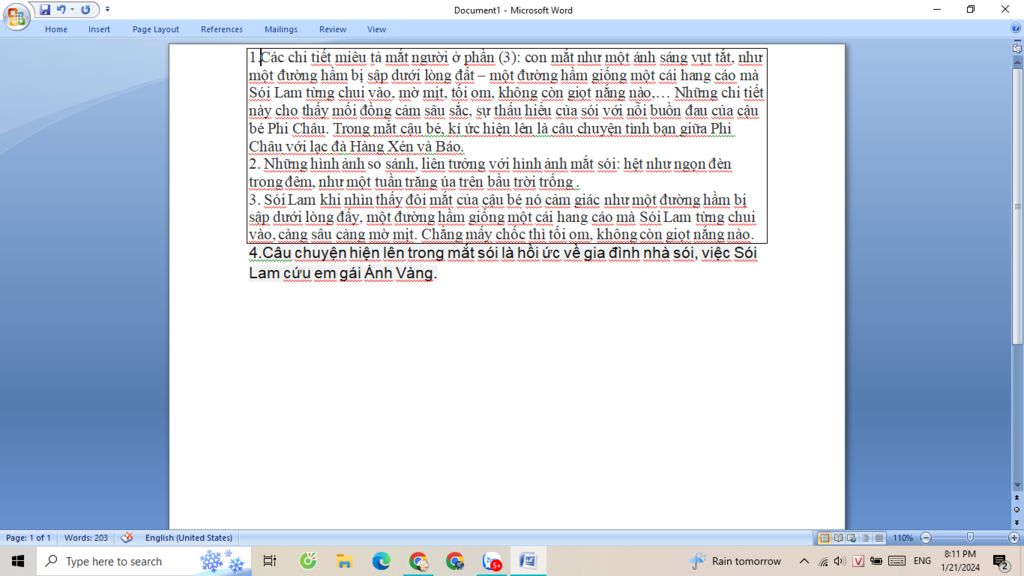Viewport: 1024px width, 576px height.
Task: Switch to the Page Layout tab
Action: (155, 29)
